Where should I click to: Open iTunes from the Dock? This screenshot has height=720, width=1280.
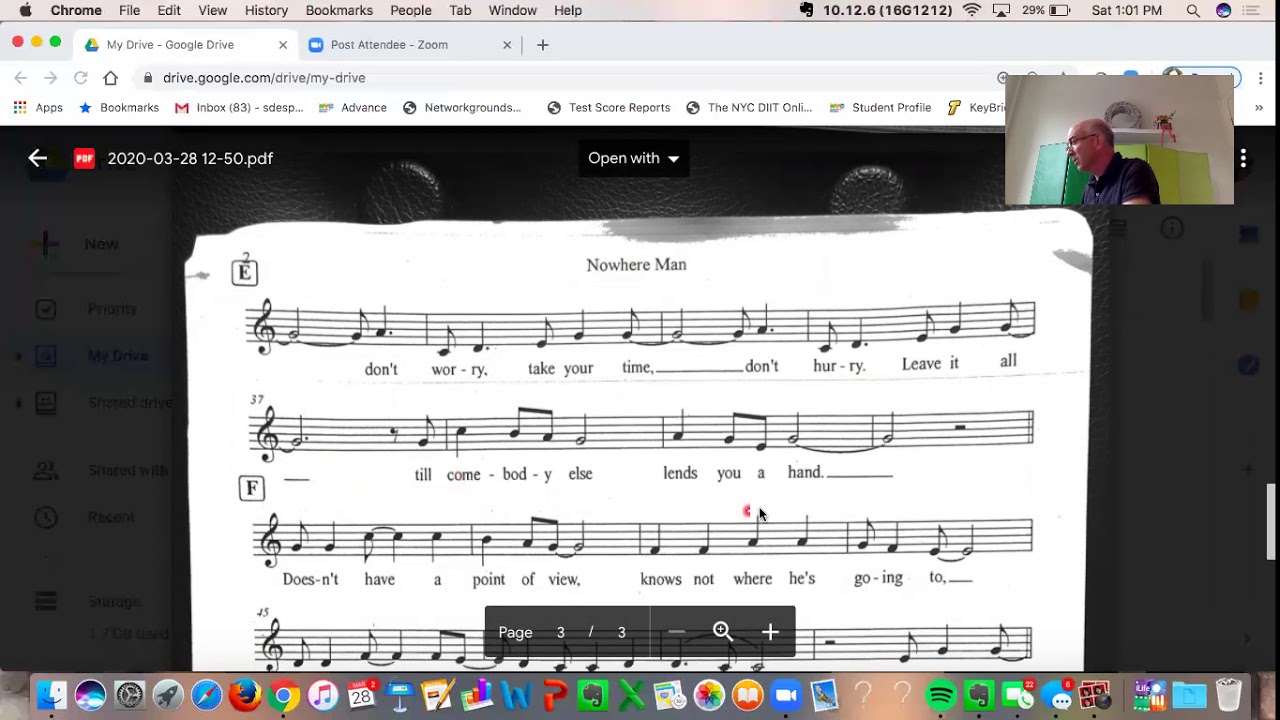323,695
